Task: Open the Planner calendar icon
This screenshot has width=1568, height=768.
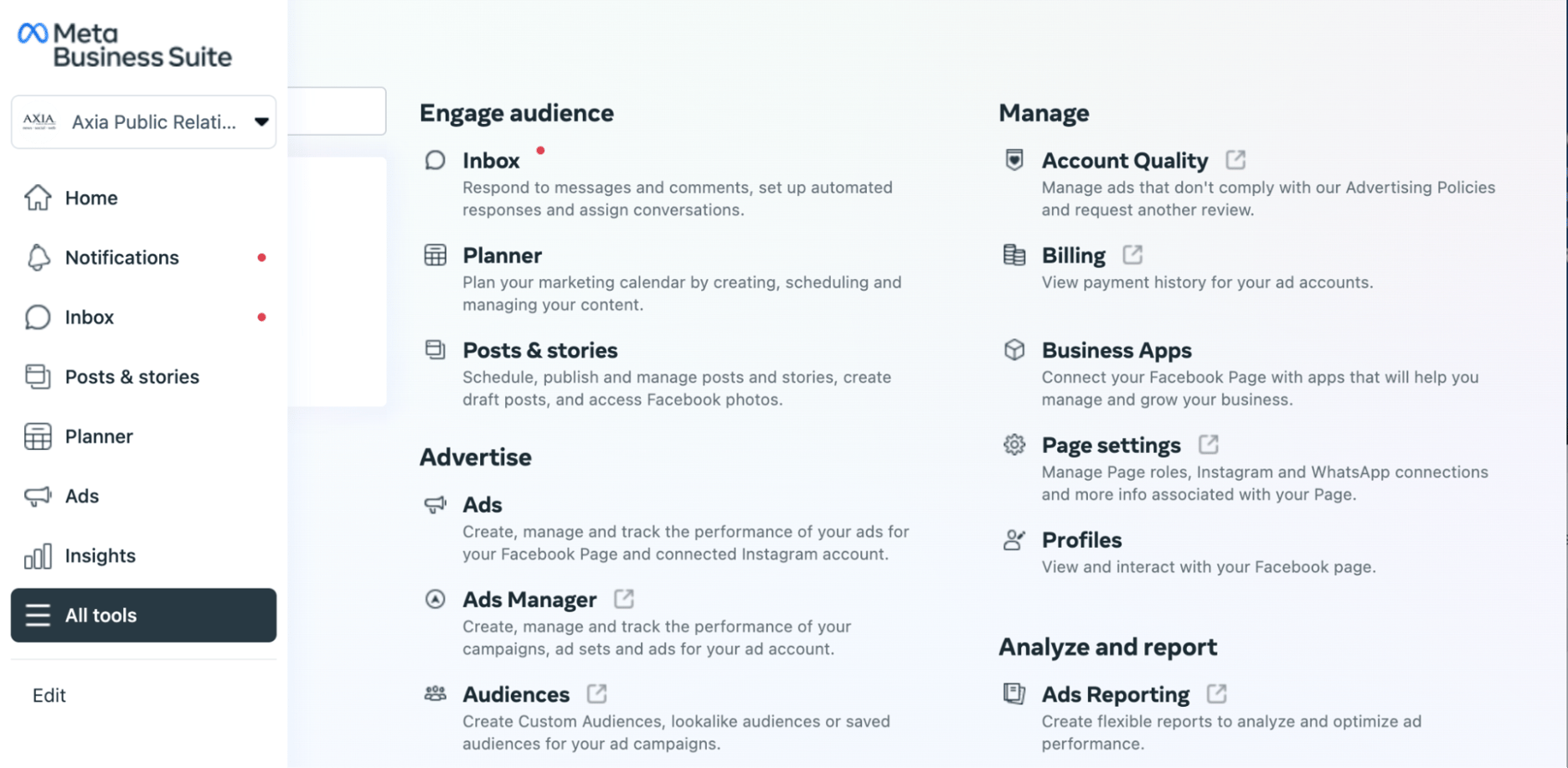Action: coord(38,436)
